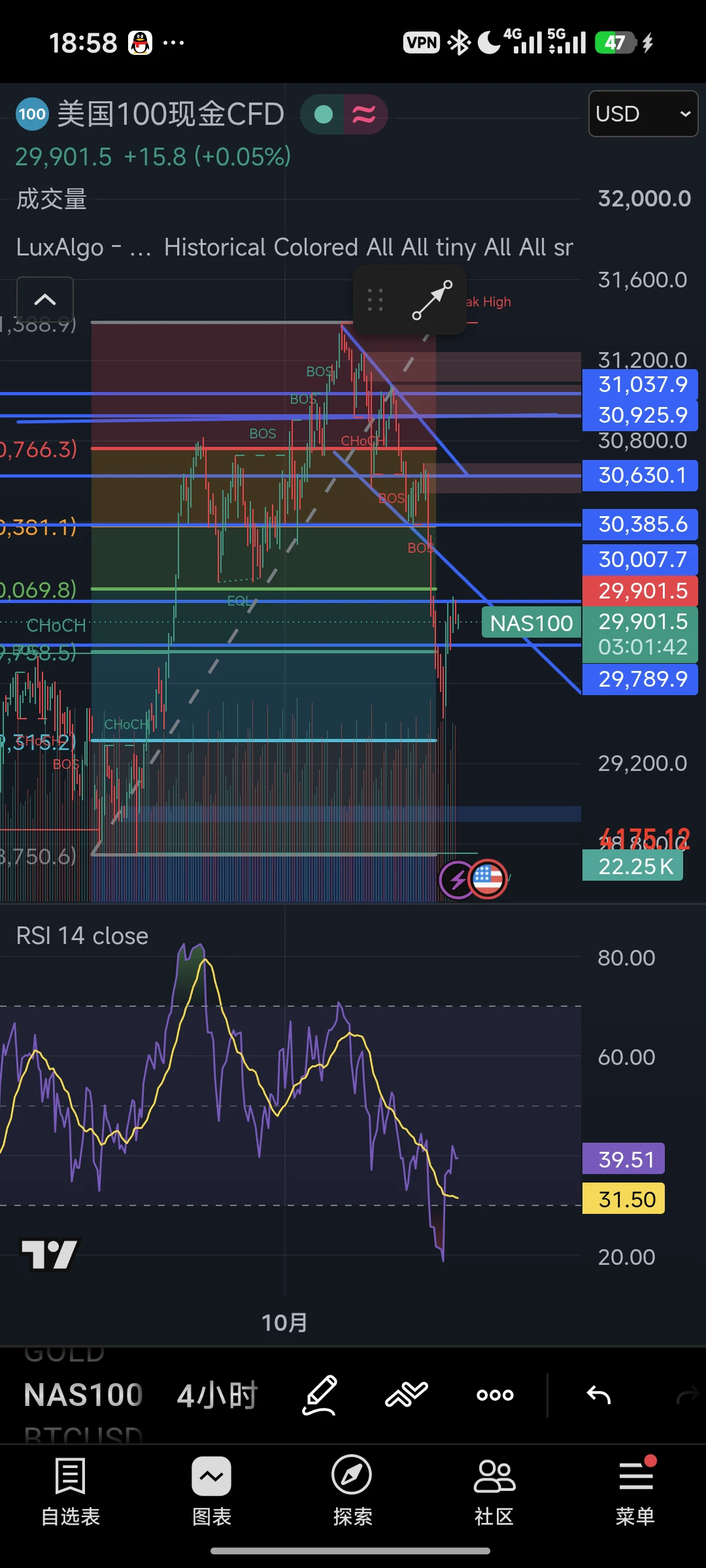Toggle the green market status dot
Viewport: 706px width, 1568px height.
(324, 115)
